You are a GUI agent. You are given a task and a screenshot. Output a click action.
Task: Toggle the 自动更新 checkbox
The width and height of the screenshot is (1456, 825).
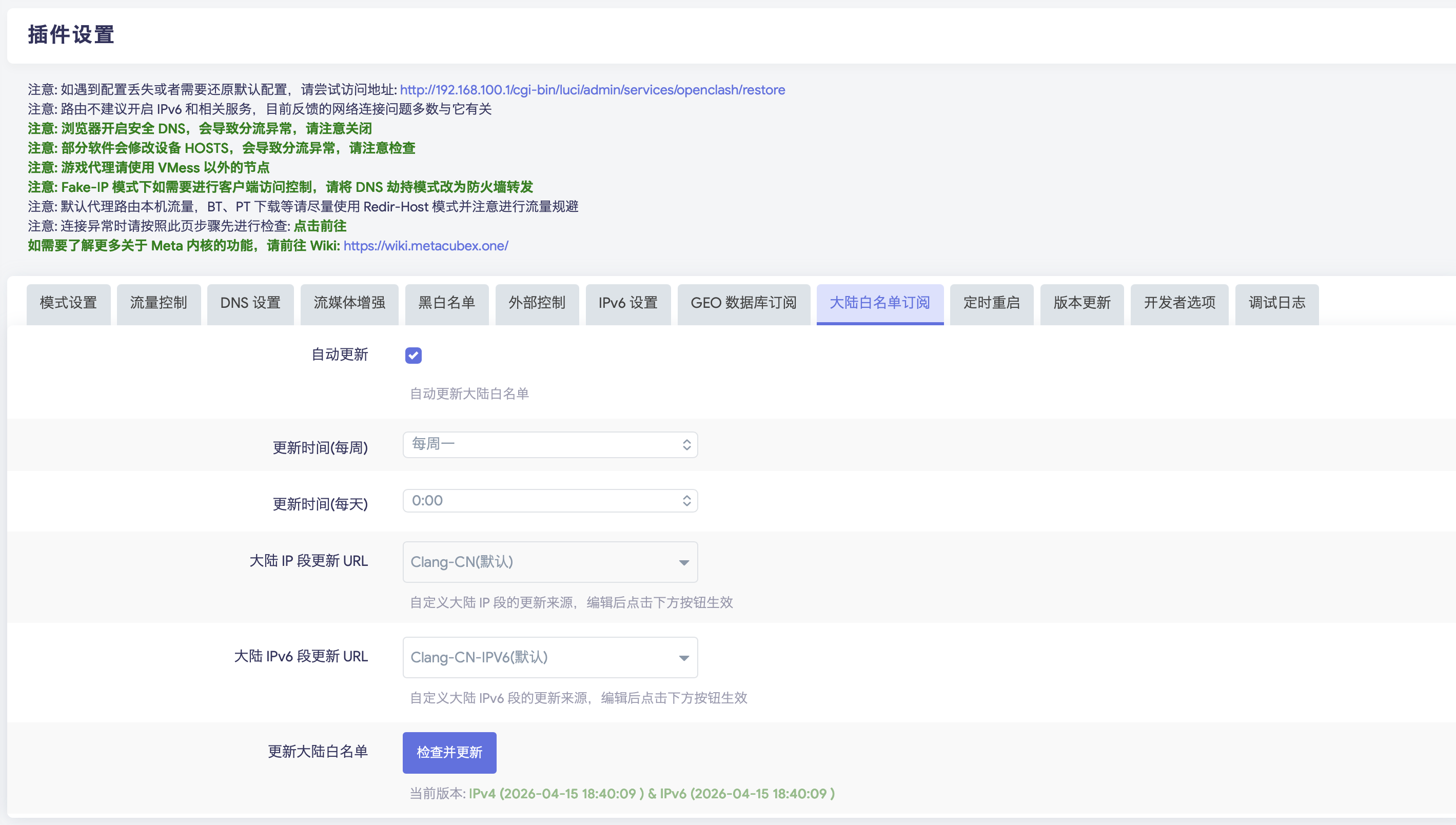[414, 355]
